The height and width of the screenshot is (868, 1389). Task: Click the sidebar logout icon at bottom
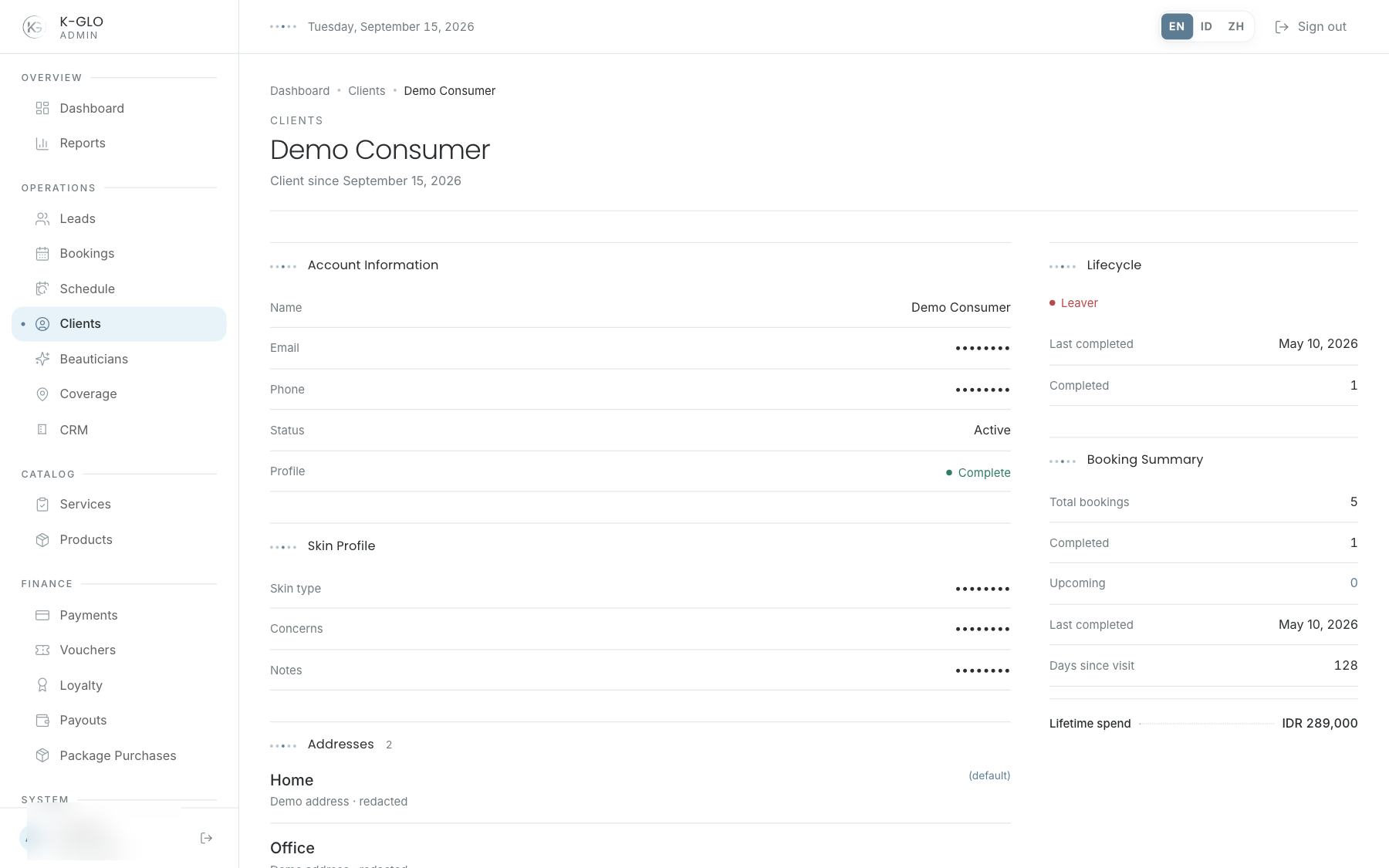click(206, 838)
